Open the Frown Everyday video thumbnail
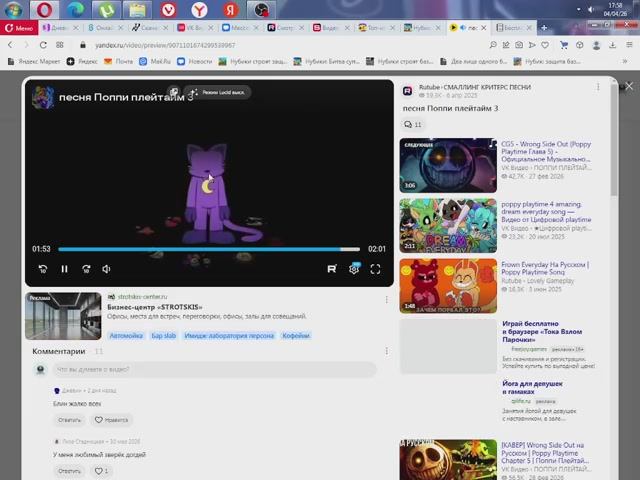 point(448,286)
